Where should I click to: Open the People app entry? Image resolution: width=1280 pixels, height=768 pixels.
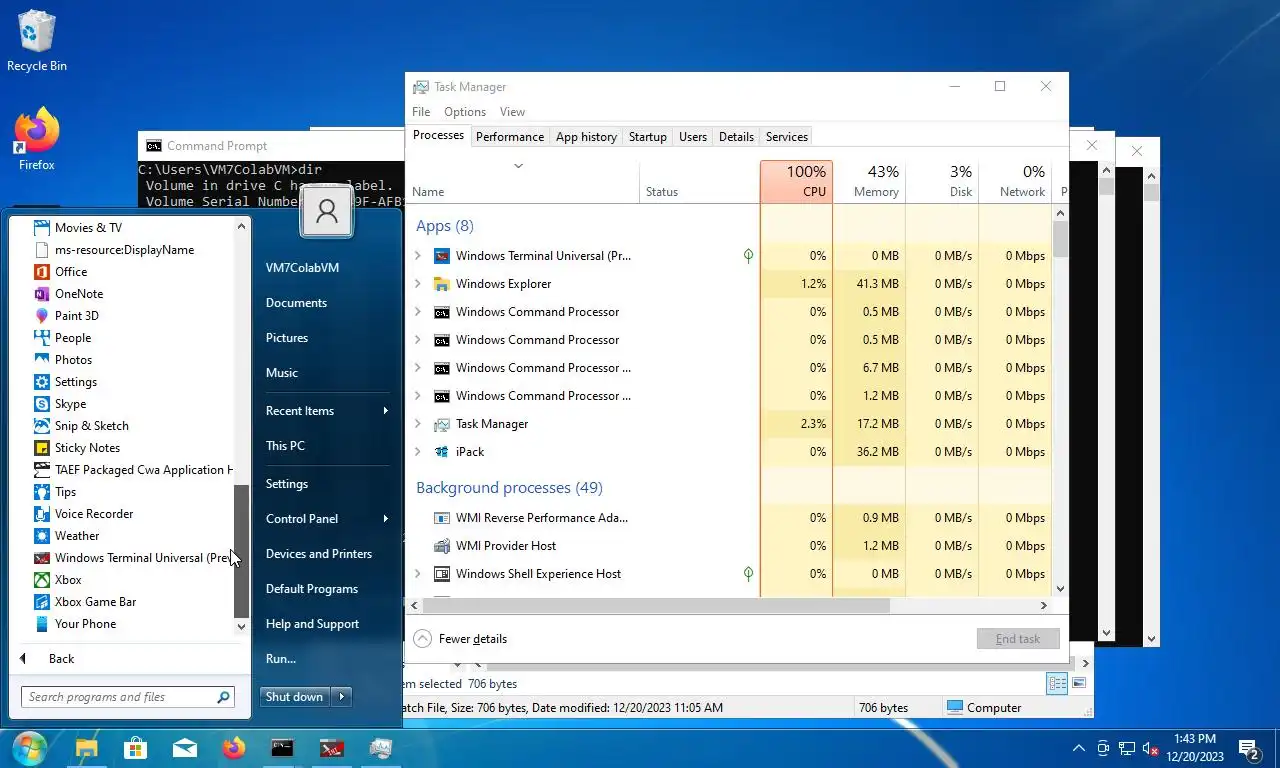coord(73,338)
